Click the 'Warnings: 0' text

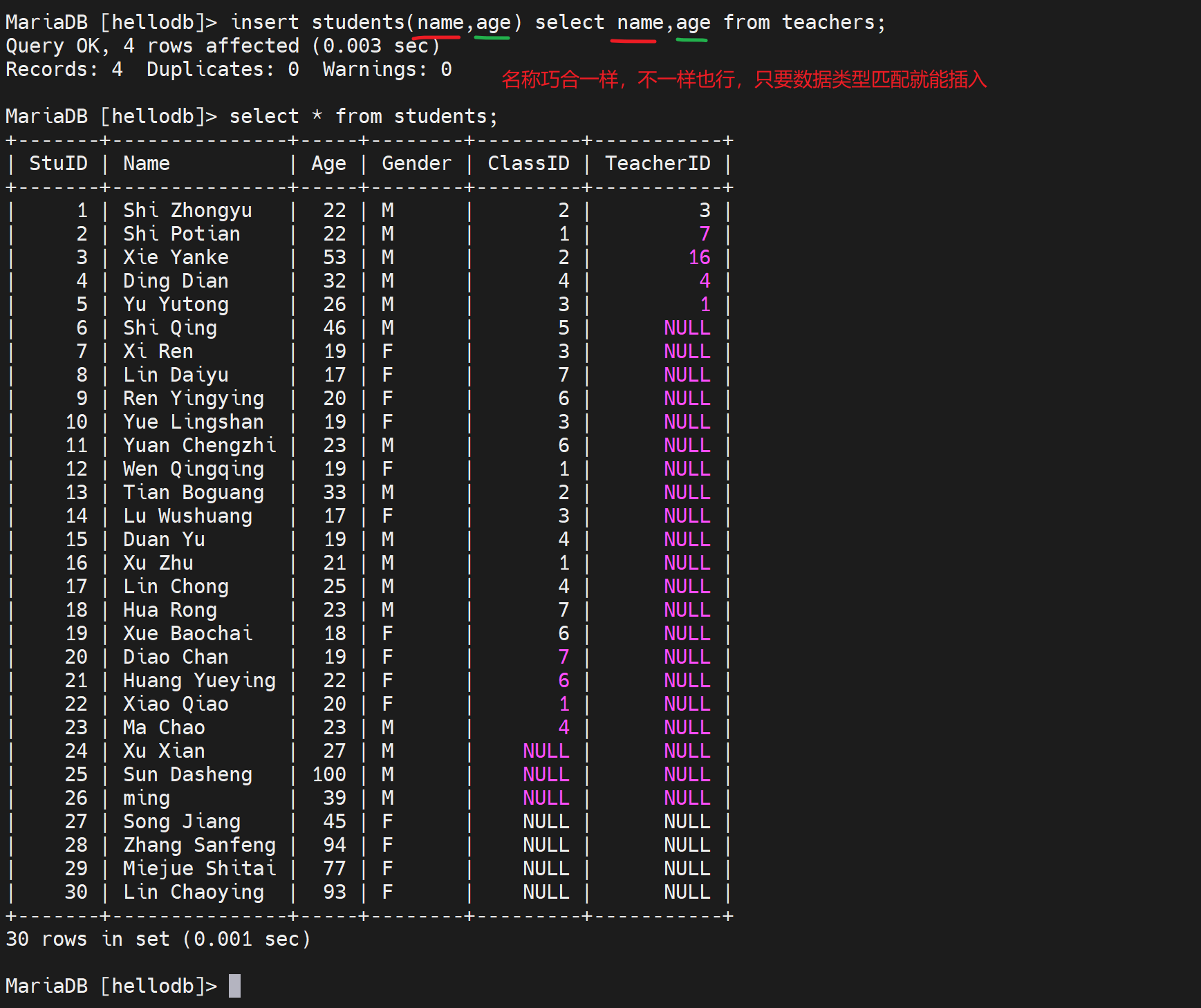point(387,69)
